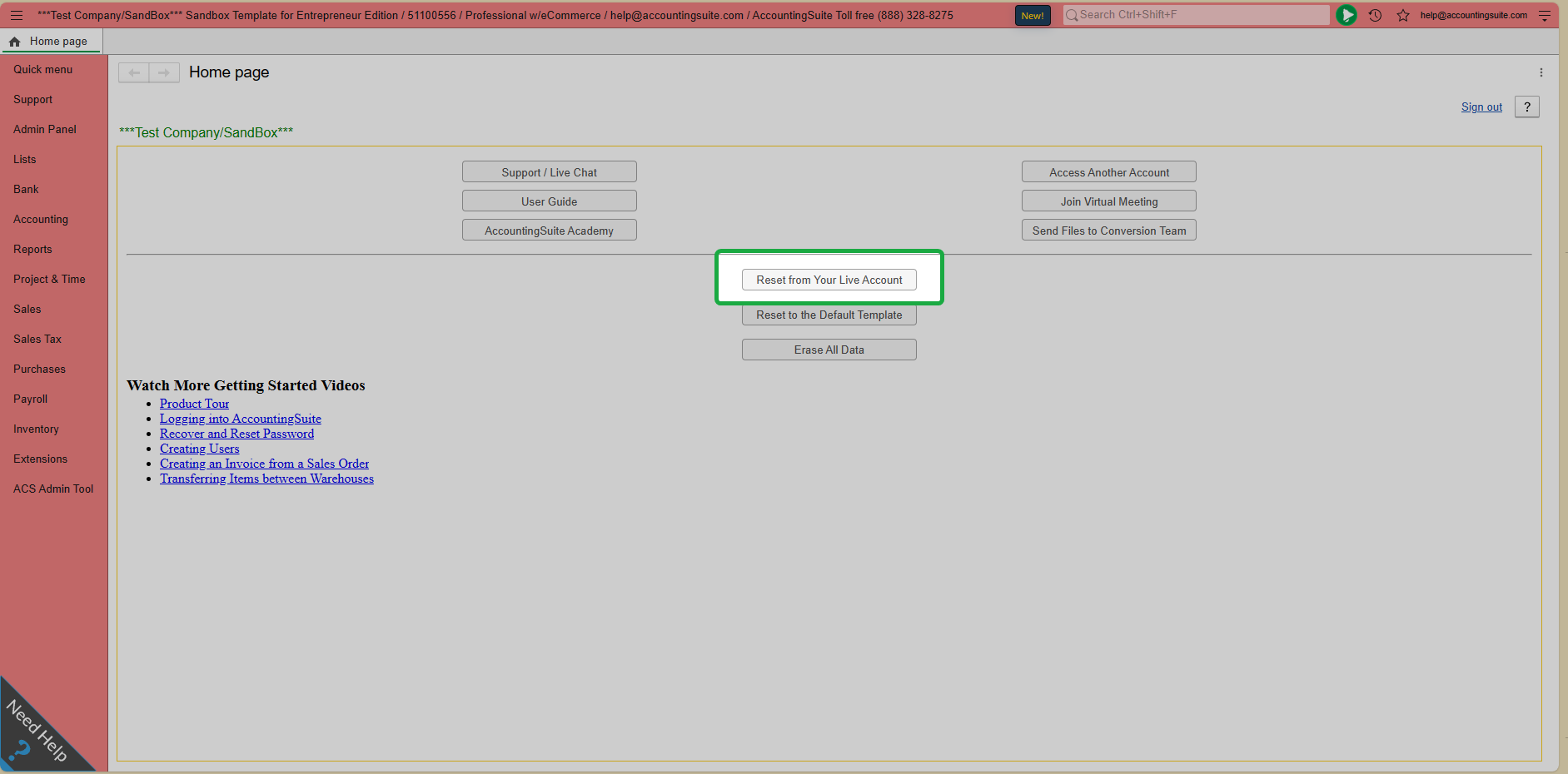The height and width of the screenshot is (774, 1568).
Task: Click the search magnifier icon
Action: point(1072,15)
